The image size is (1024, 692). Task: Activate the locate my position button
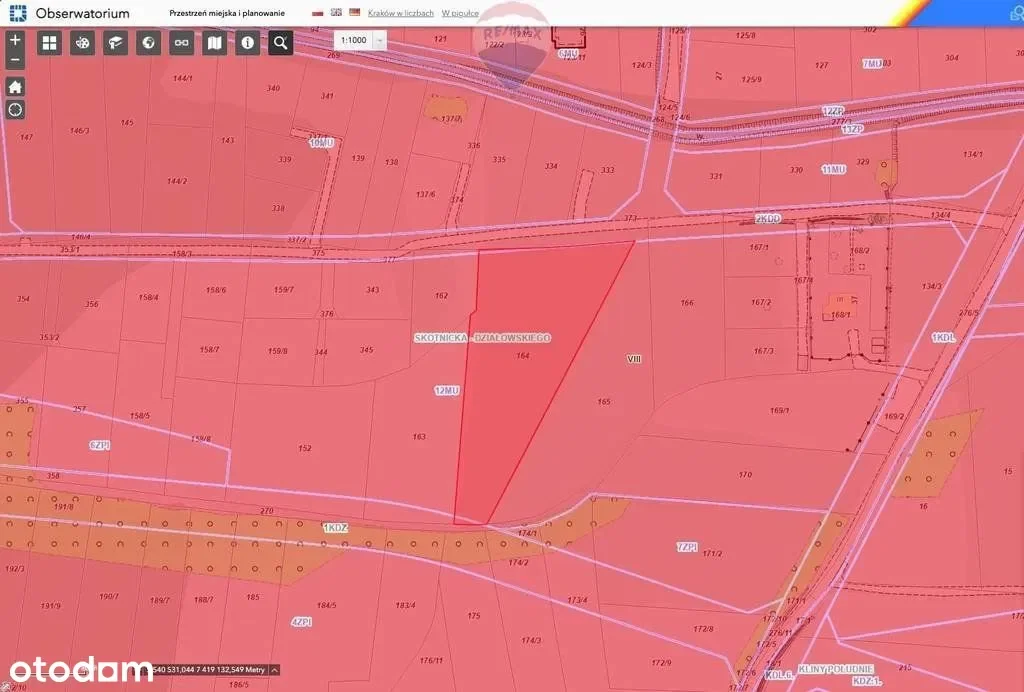(x=15, y=109)
